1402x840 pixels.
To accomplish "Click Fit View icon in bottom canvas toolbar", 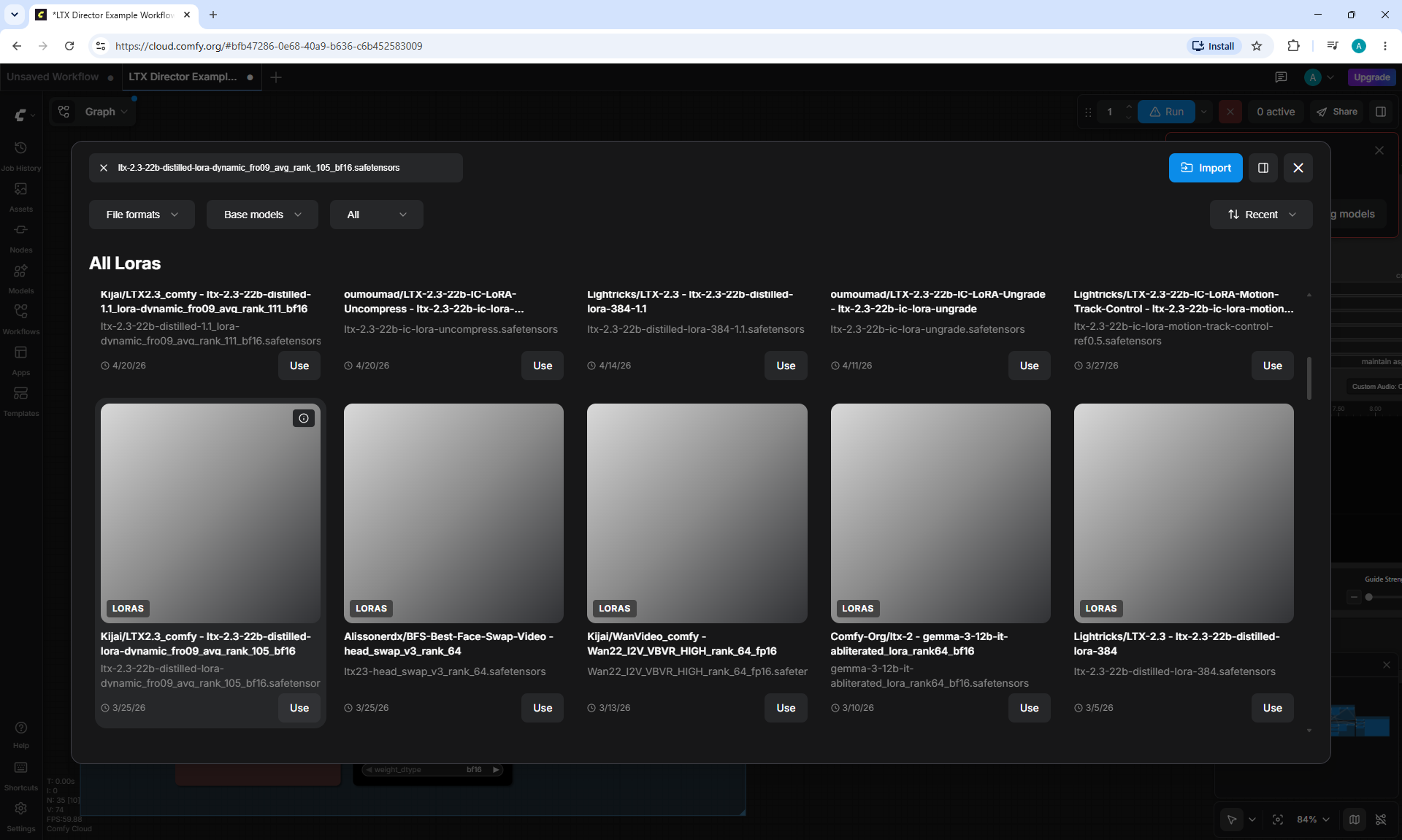I will coord(1278,820).
